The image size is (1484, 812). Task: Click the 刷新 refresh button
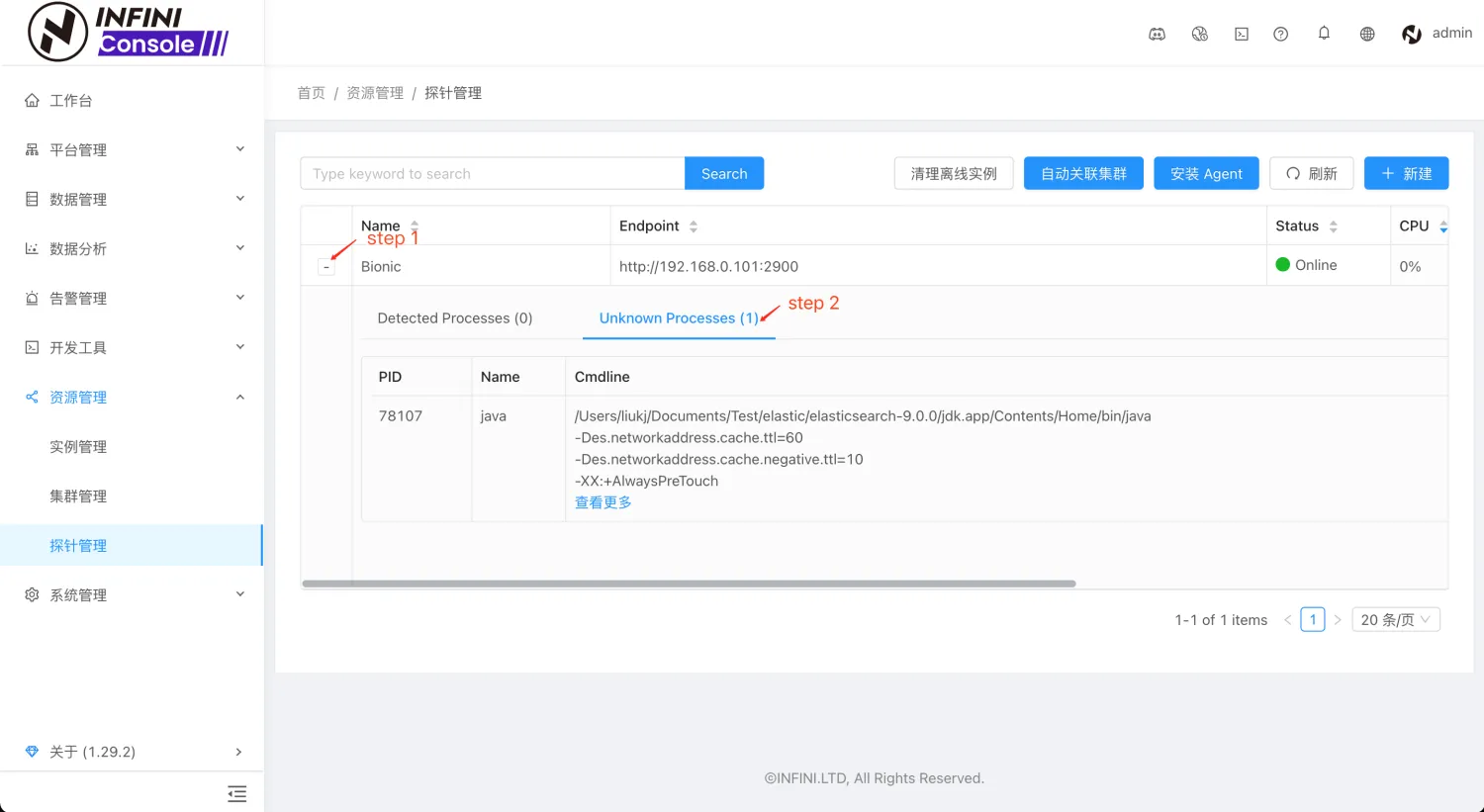(1312, 173)
